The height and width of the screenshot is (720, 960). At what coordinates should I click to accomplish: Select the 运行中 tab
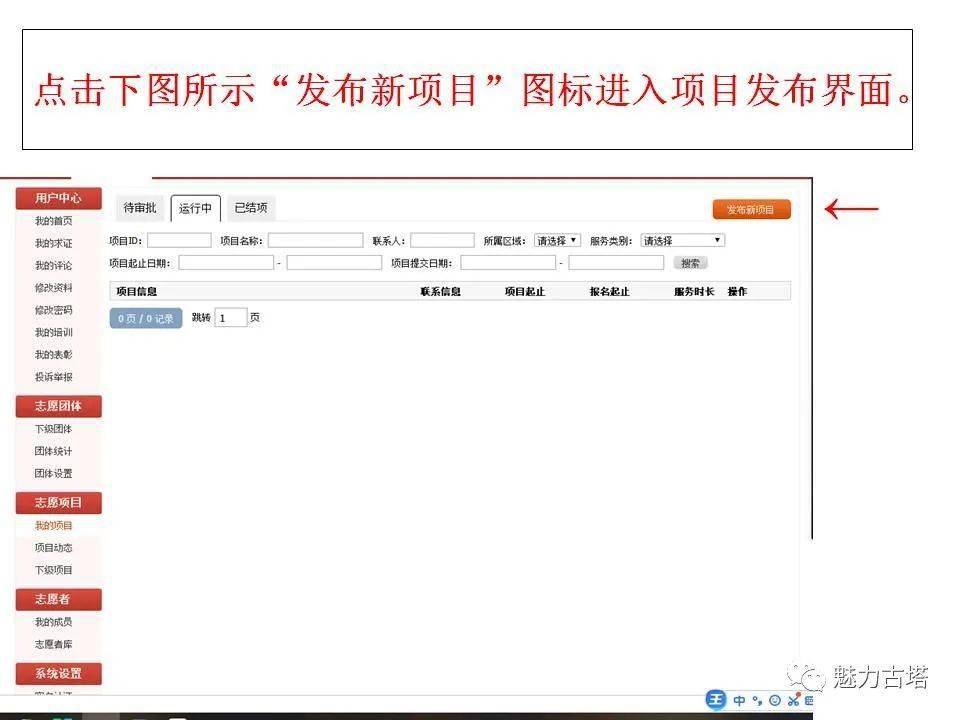196,208
